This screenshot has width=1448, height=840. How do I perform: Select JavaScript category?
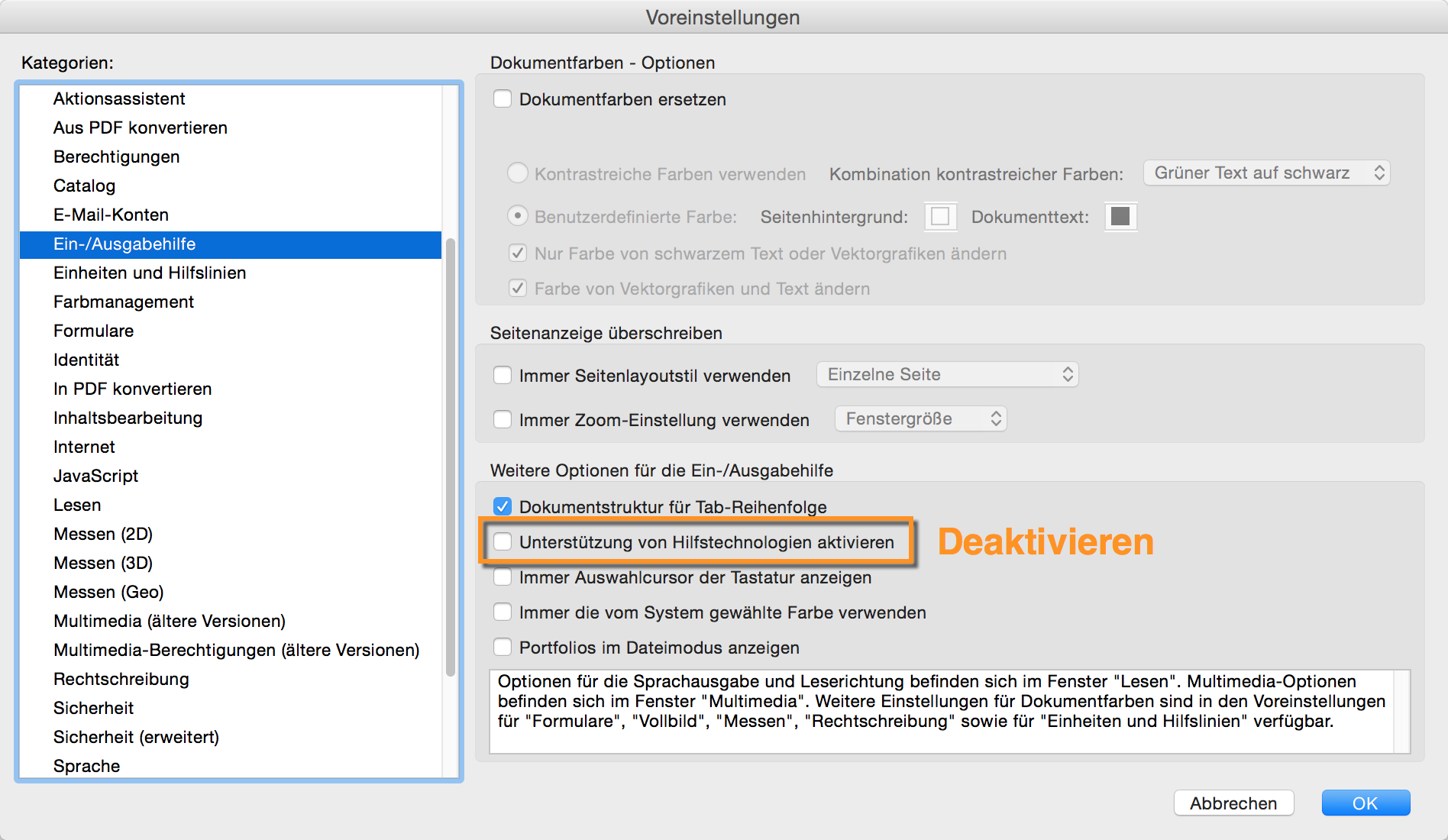tap(231, 476)
